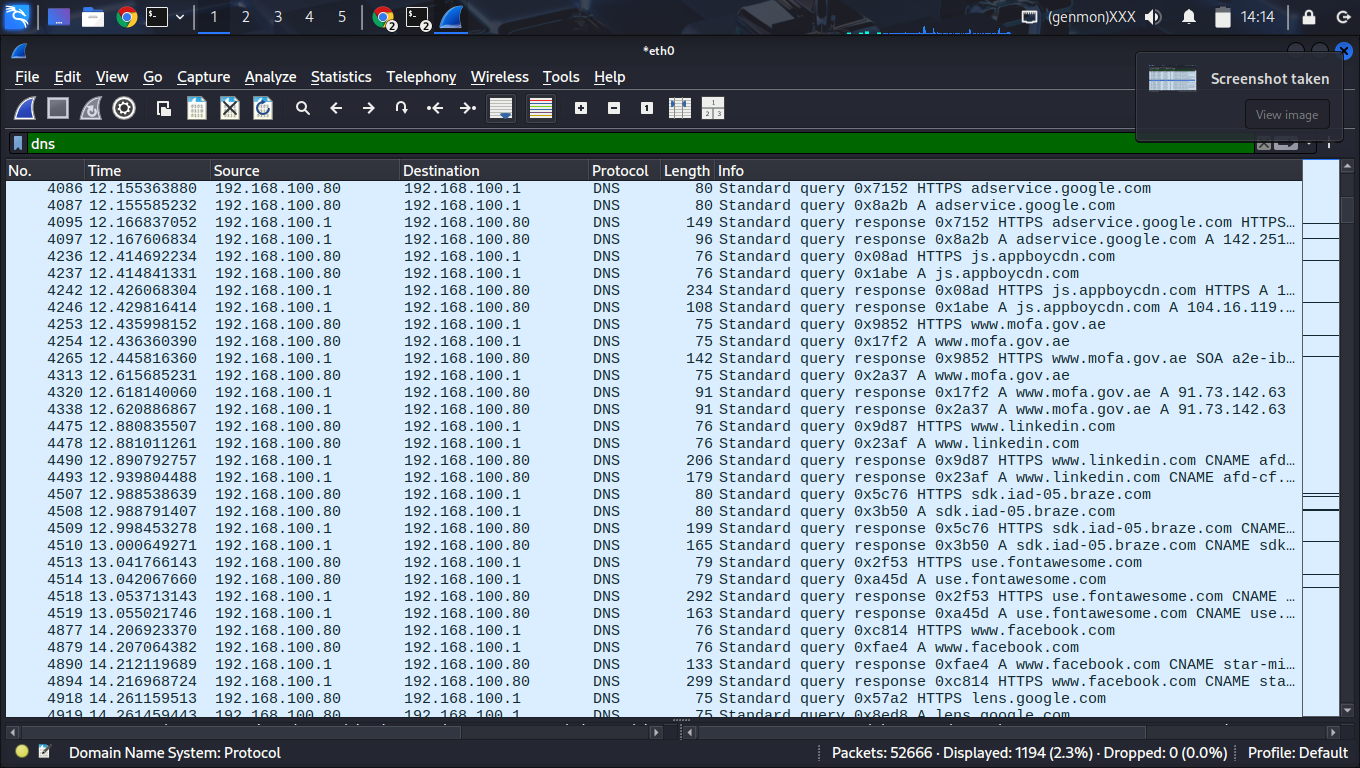Jump to the last packet
1360x768 pixels.
tap(468, 108)
